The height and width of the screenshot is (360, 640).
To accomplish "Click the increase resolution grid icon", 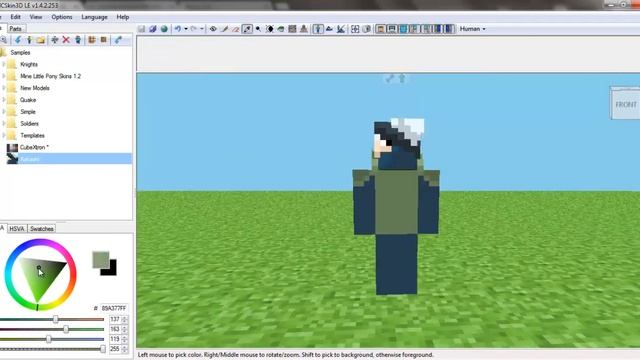I will [x=92, y=40].
